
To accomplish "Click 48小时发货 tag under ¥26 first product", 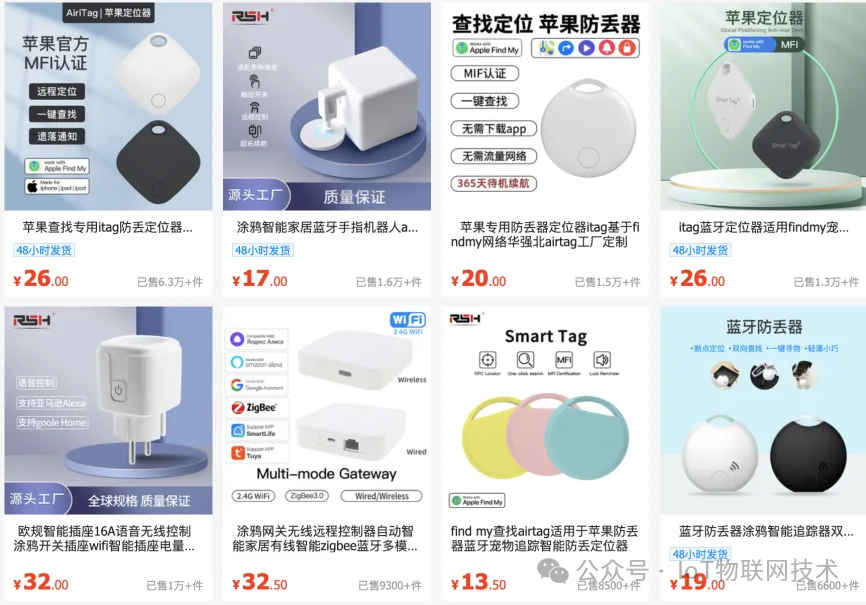I will (x=44, y=250).
